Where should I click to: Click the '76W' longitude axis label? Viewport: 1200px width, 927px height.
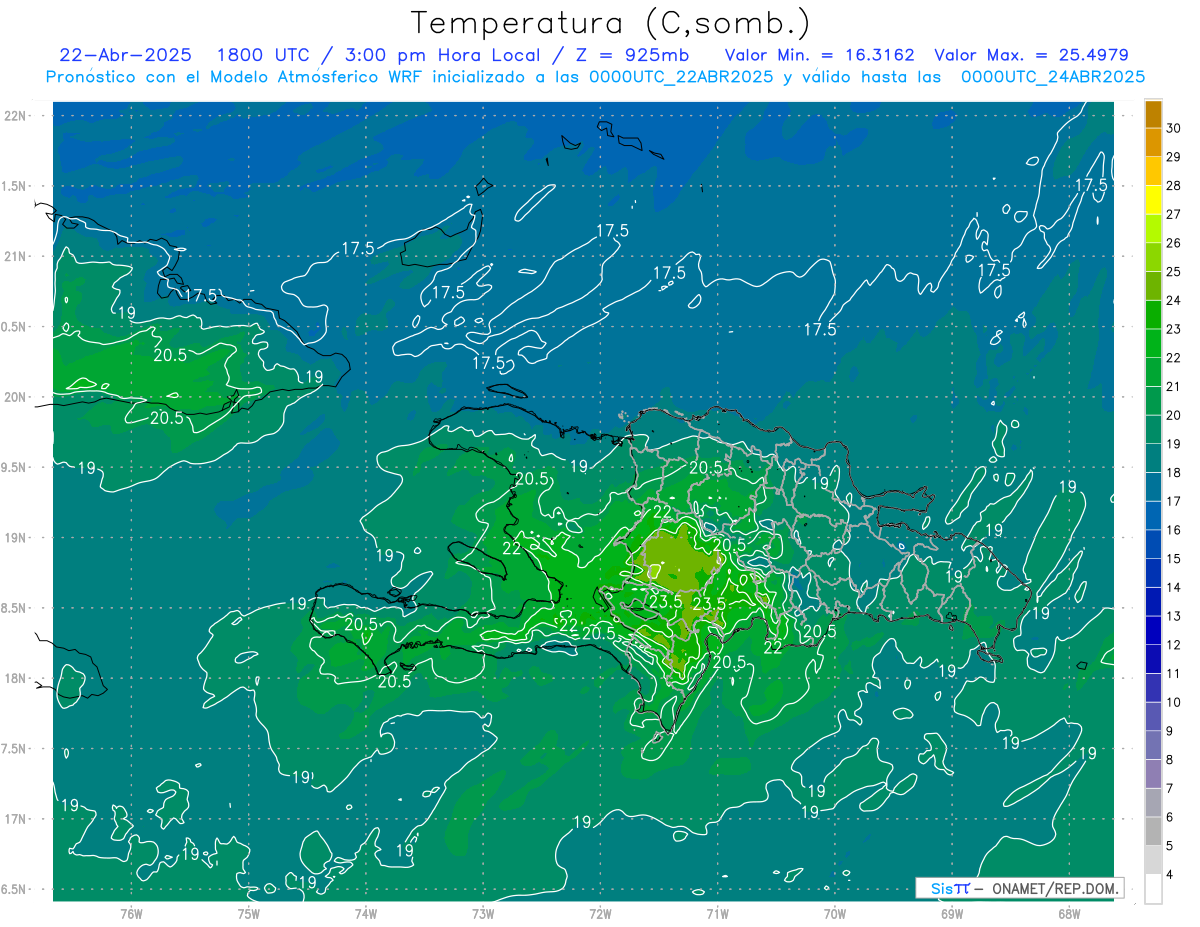click(131, 913)
